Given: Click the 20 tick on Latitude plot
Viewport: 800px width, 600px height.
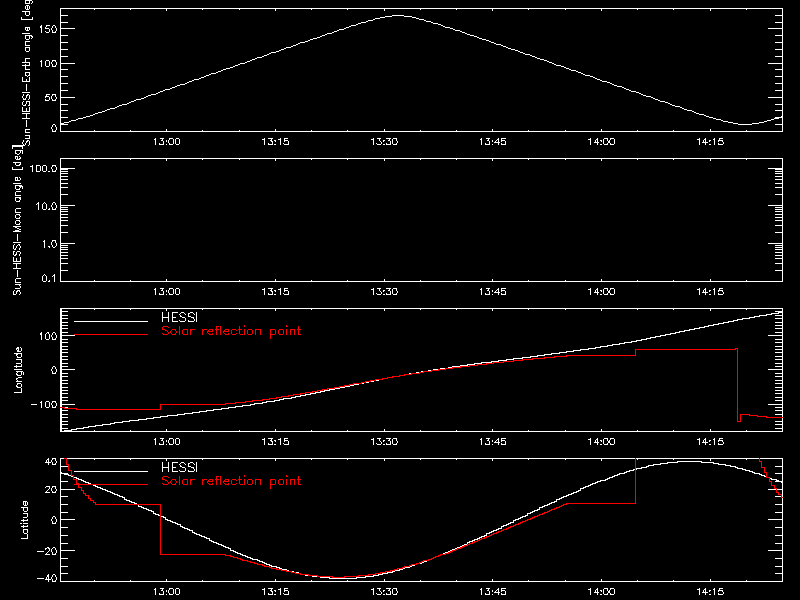Looking at the screenshot, I should 51,490.
